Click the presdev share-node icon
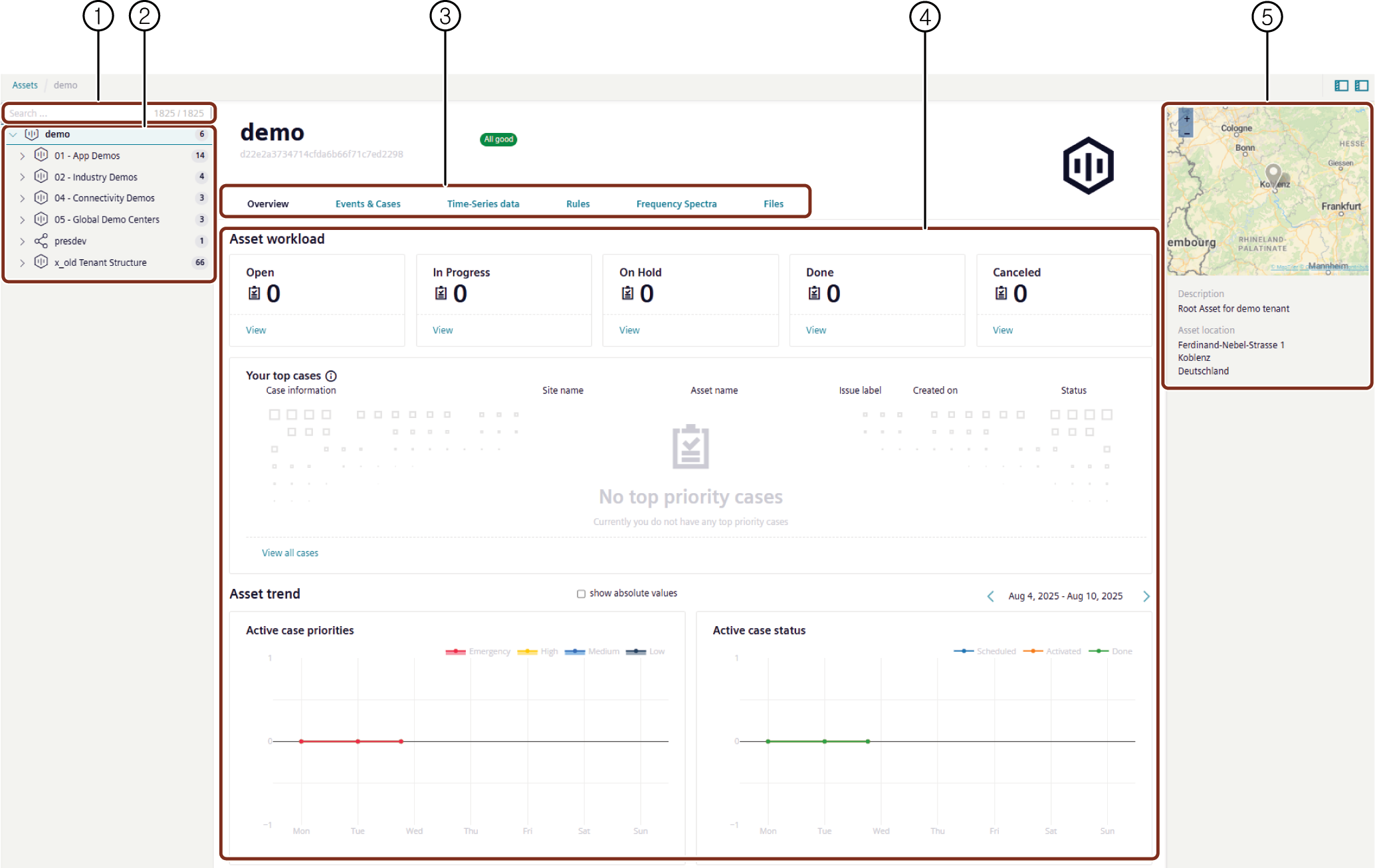The image size is (1375, 868). pos(41,241)
